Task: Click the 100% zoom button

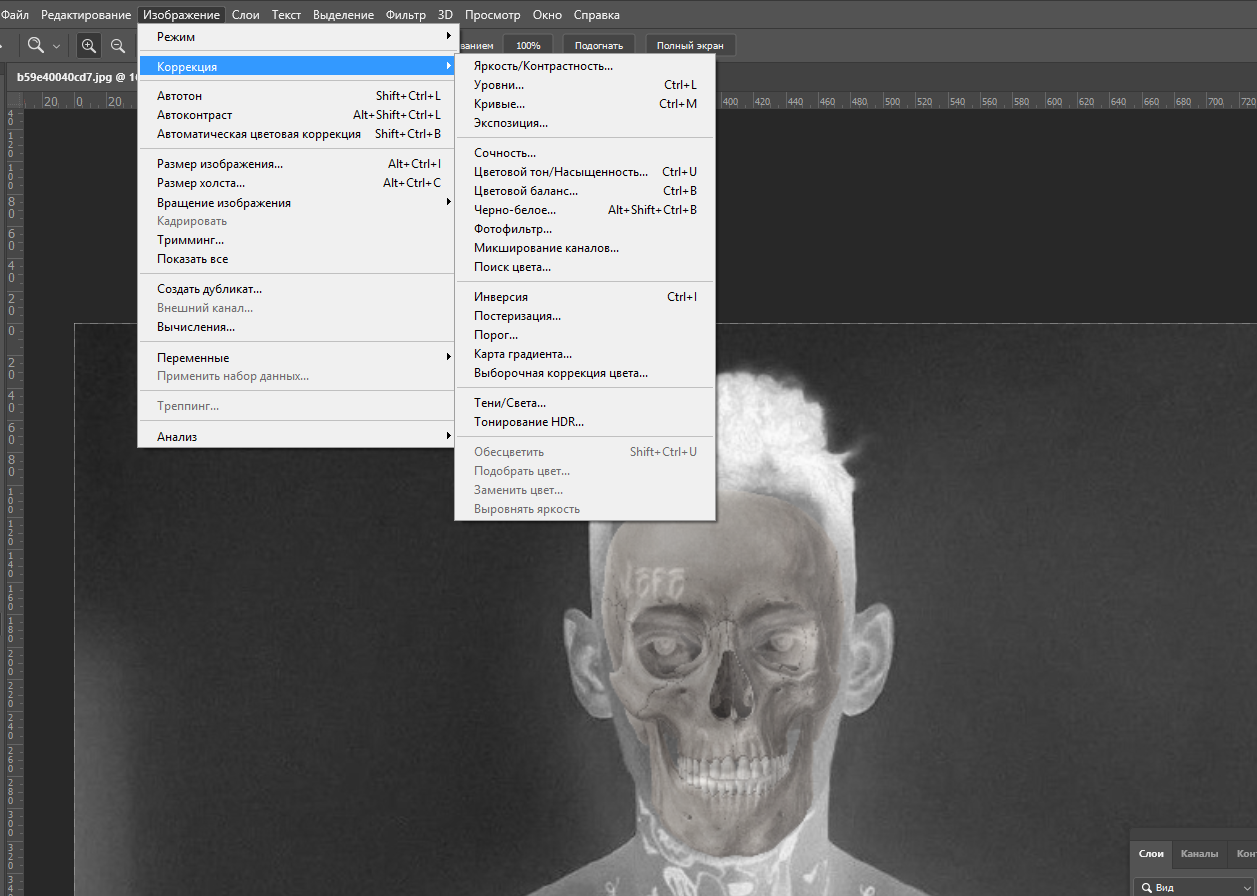Action: (x=528, y=46)
